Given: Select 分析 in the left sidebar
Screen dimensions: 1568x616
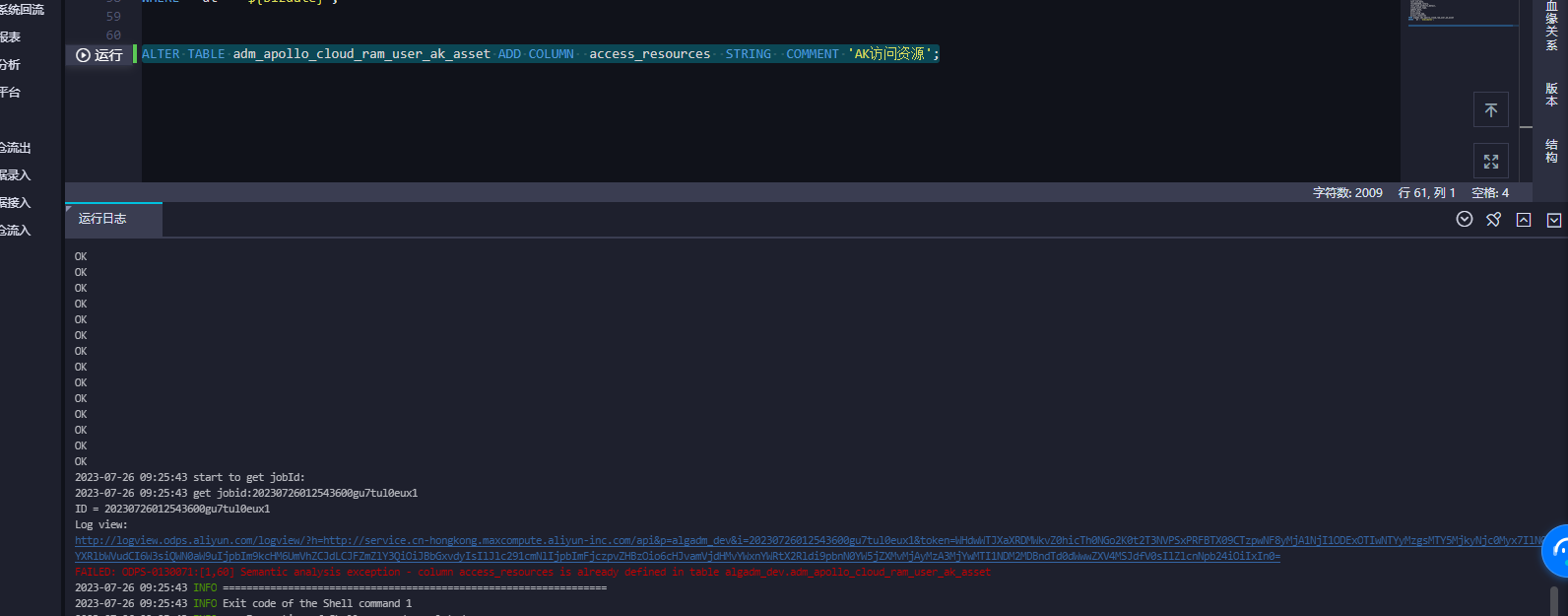Looking at the screenshot, I should click(x=10, y=65).
